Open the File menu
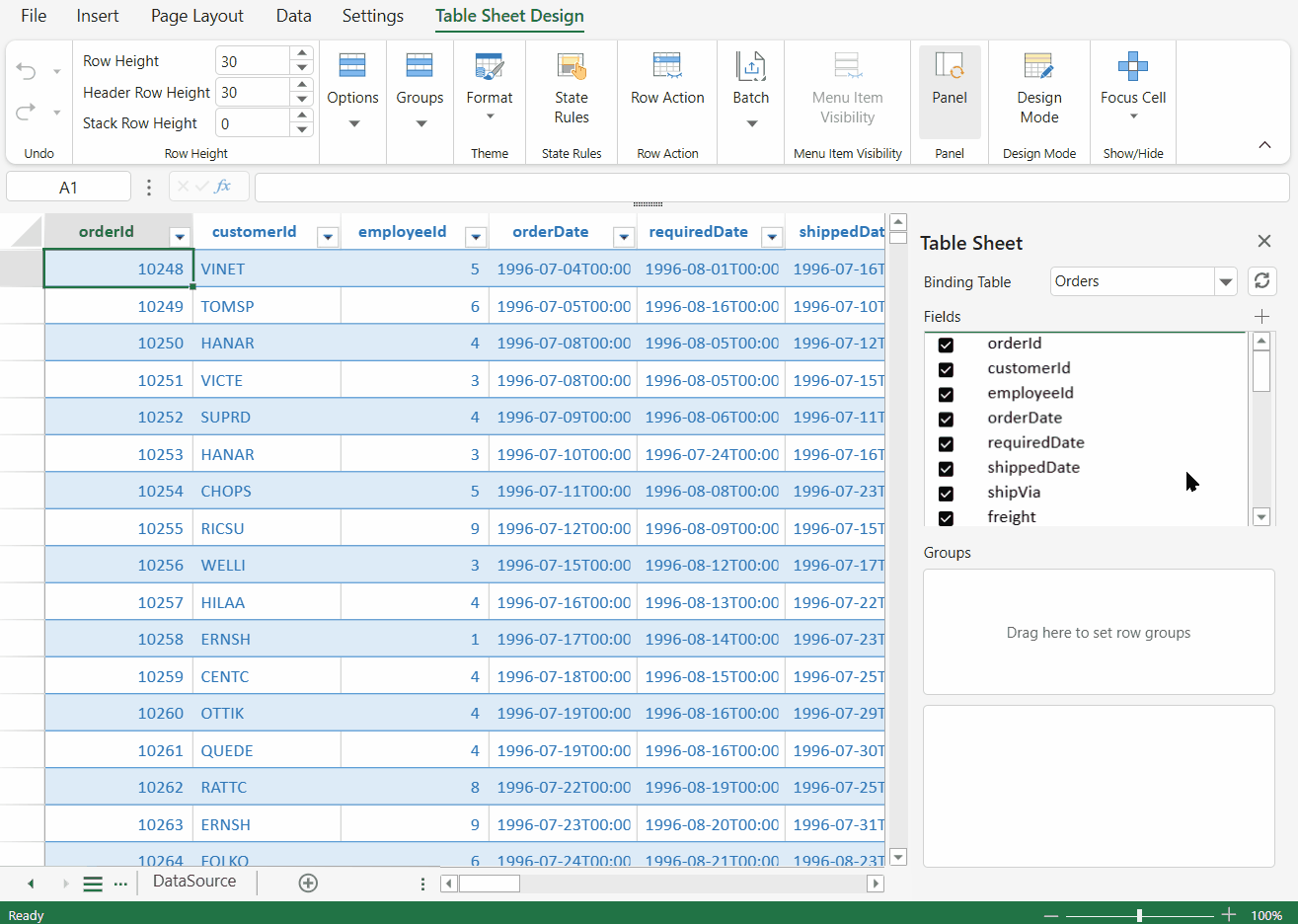Viewport: 1298px width, 924px height. tap(34, 16)
